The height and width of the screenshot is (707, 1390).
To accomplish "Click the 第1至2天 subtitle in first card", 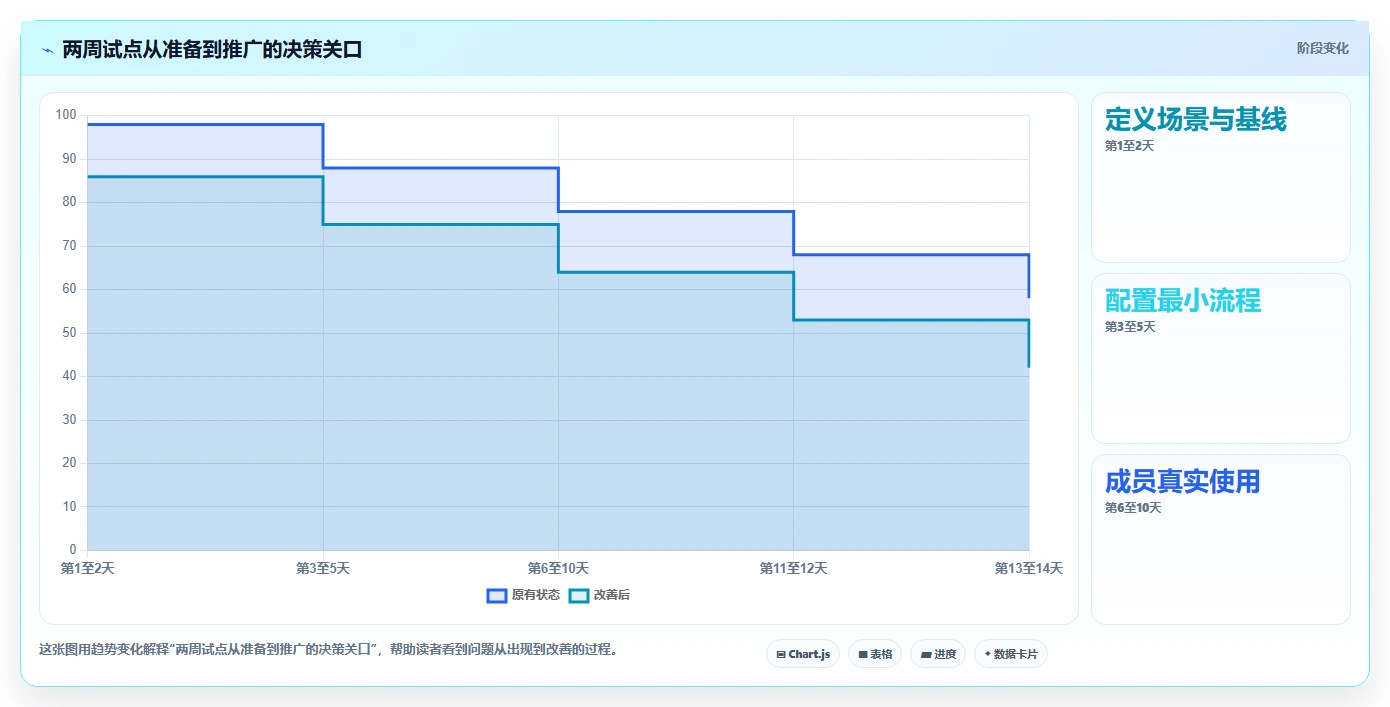I will 1129,146.
